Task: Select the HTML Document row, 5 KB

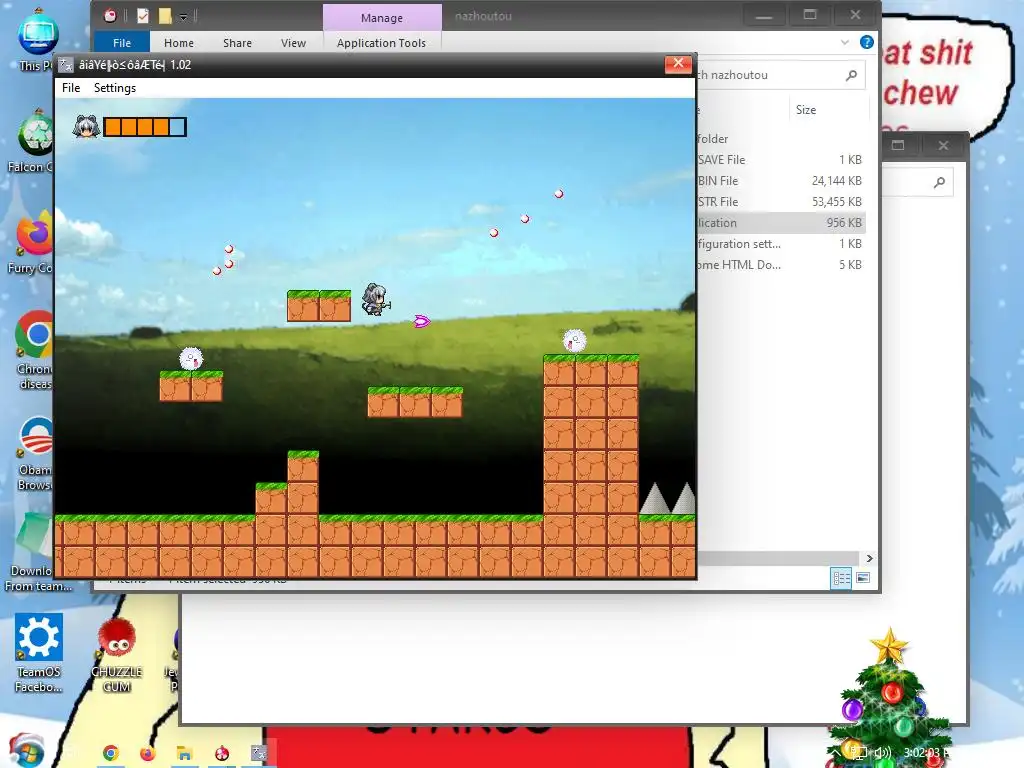Action: click(780, 264)
